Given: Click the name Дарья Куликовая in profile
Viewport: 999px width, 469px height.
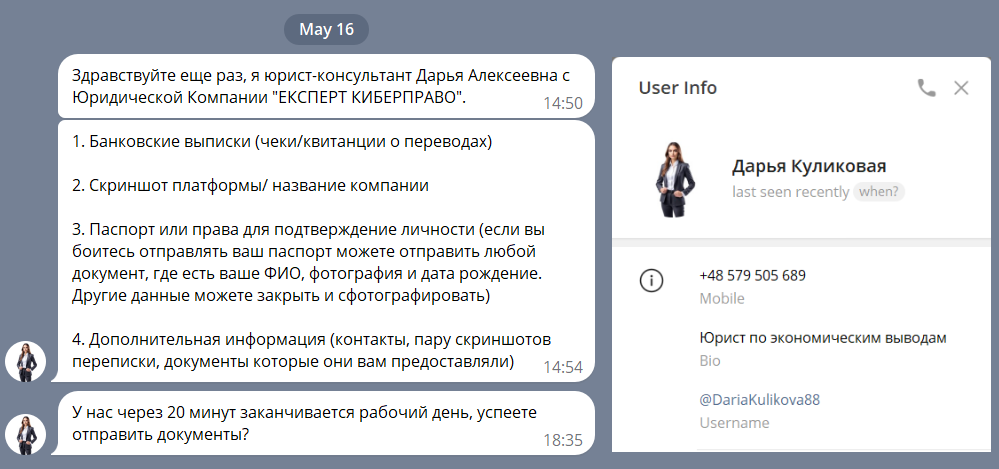Looking at the screenshot, I should (809, 166).
